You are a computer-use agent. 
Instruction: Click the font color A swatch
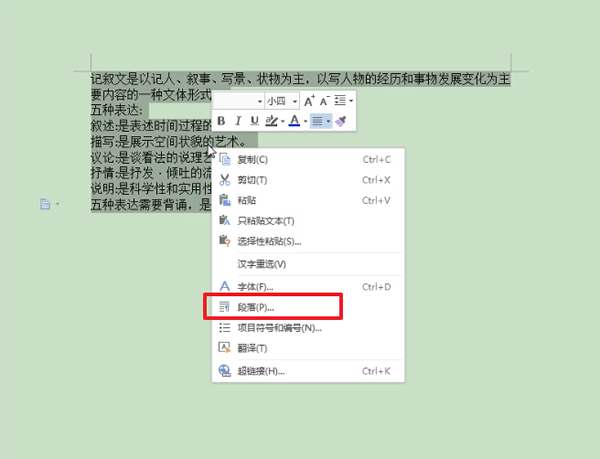click(x=294, y=121)
